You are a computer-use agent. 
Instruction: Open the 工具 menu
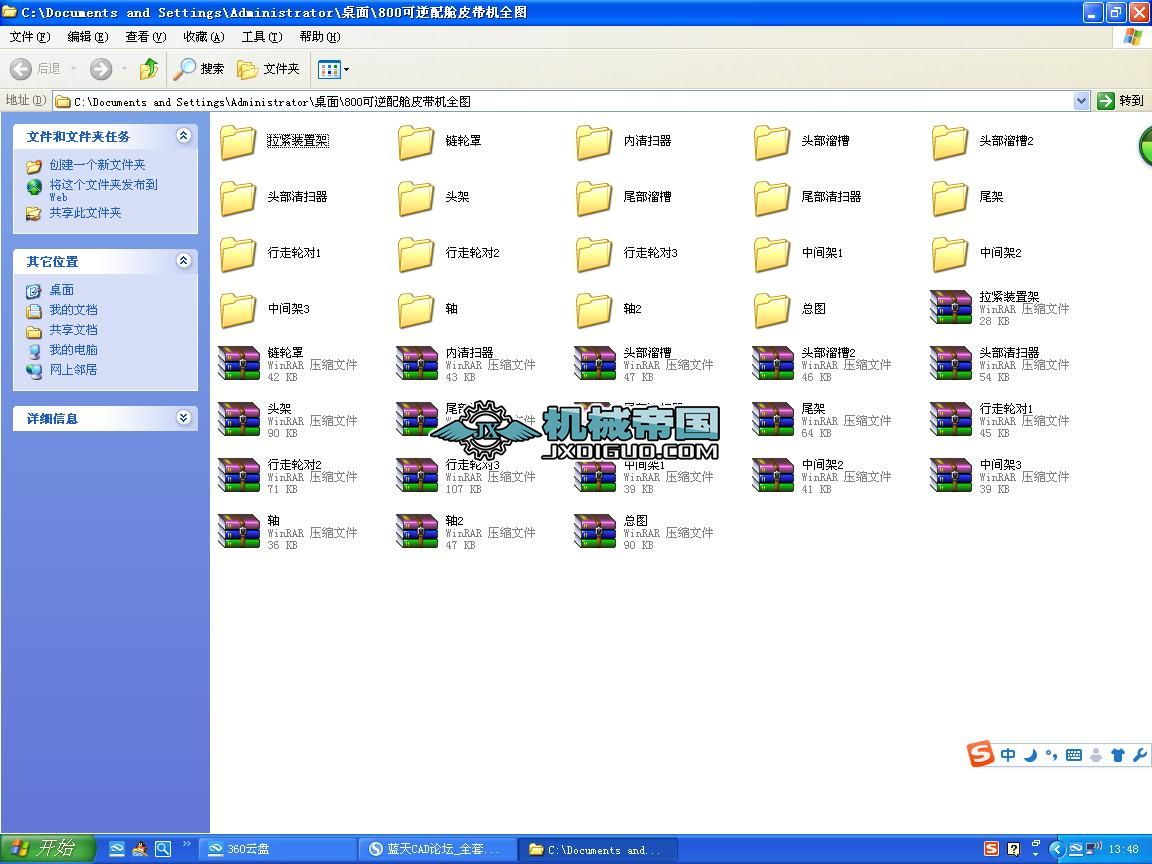click(x=262, y=37)
